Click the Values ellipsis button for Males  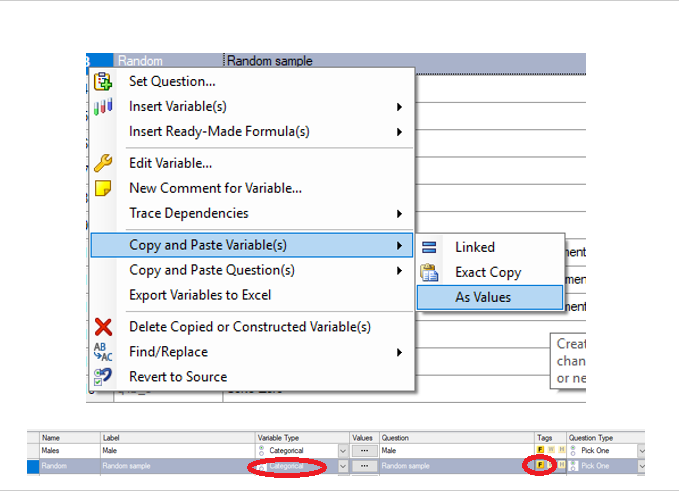coord(364,451)
